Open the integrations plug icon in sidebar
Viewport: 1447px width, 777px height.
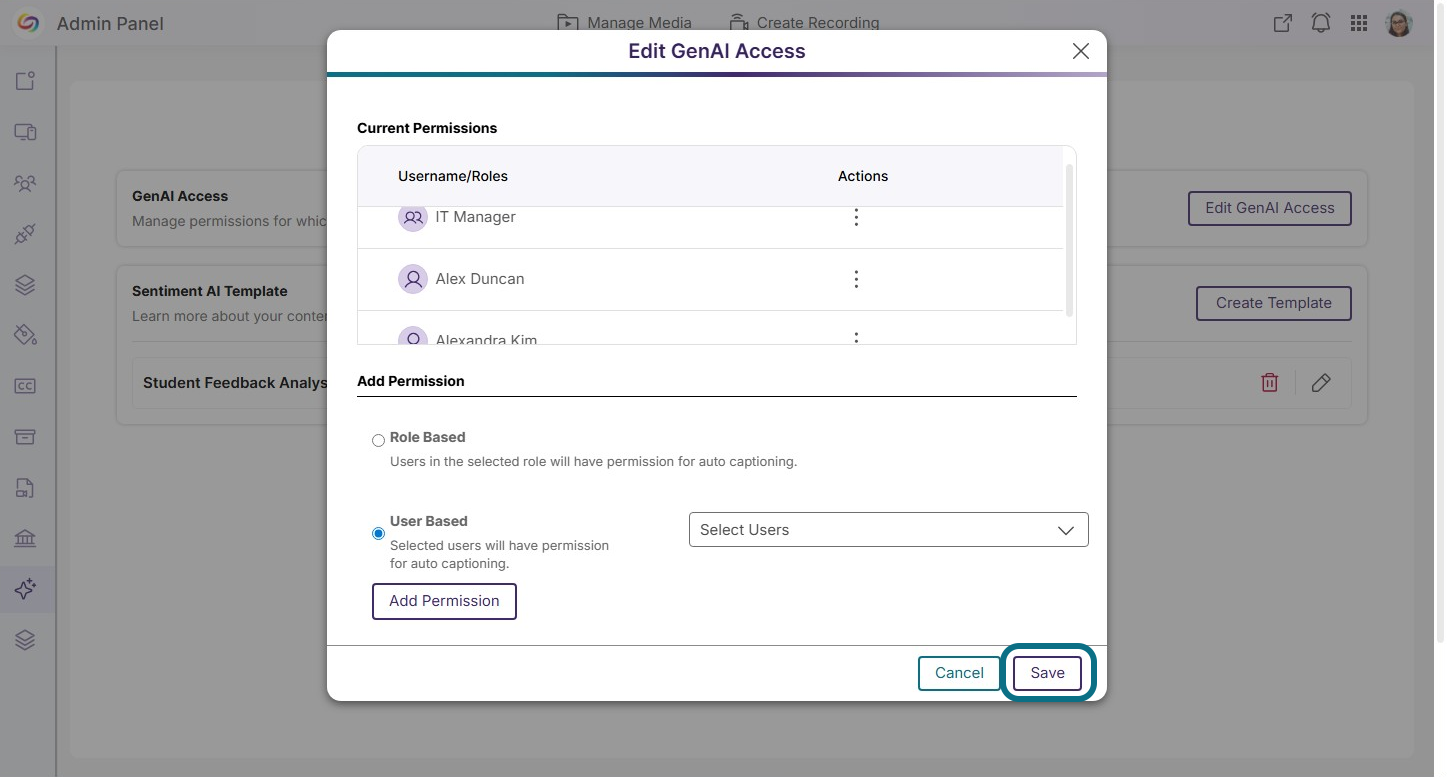click(x=25, y=235)
